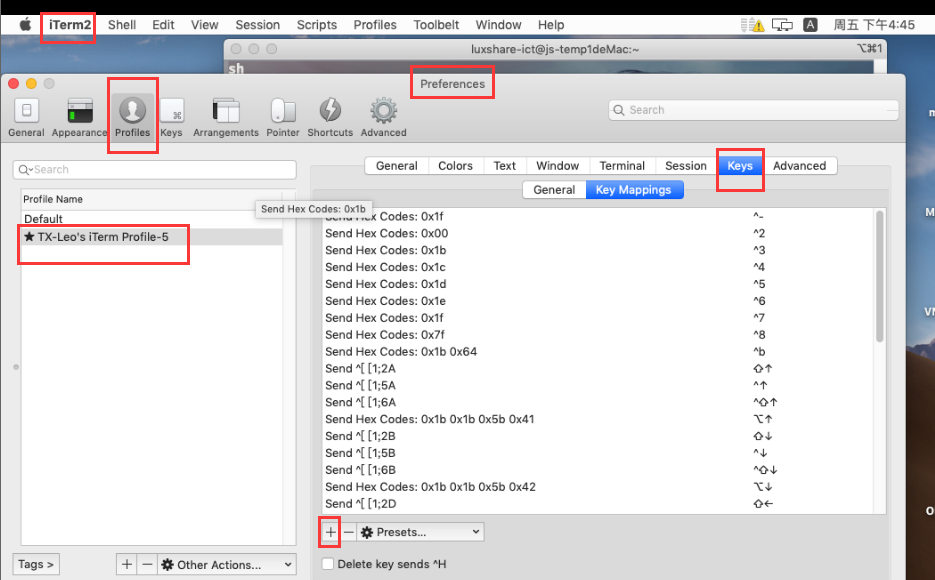Switch to the Terminal tab
Viewport: 935px width, 580px height.
pos(622,166)
